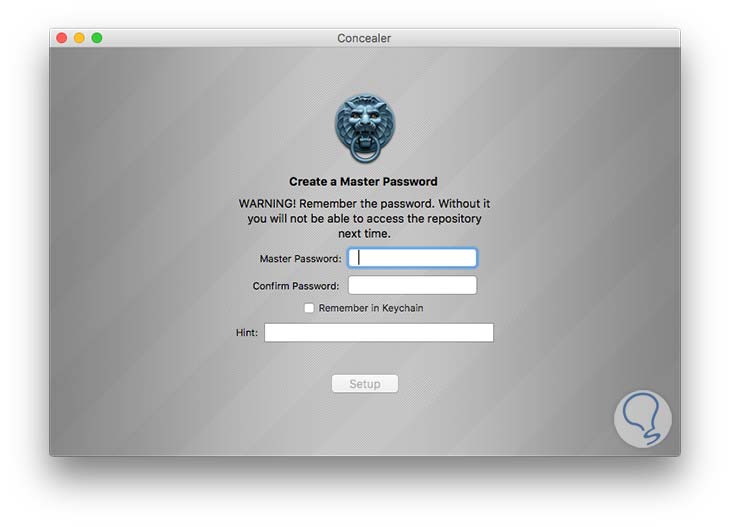Close the Concealer window with red button
The image size is (730, 527).
click(x=61, y=38)
